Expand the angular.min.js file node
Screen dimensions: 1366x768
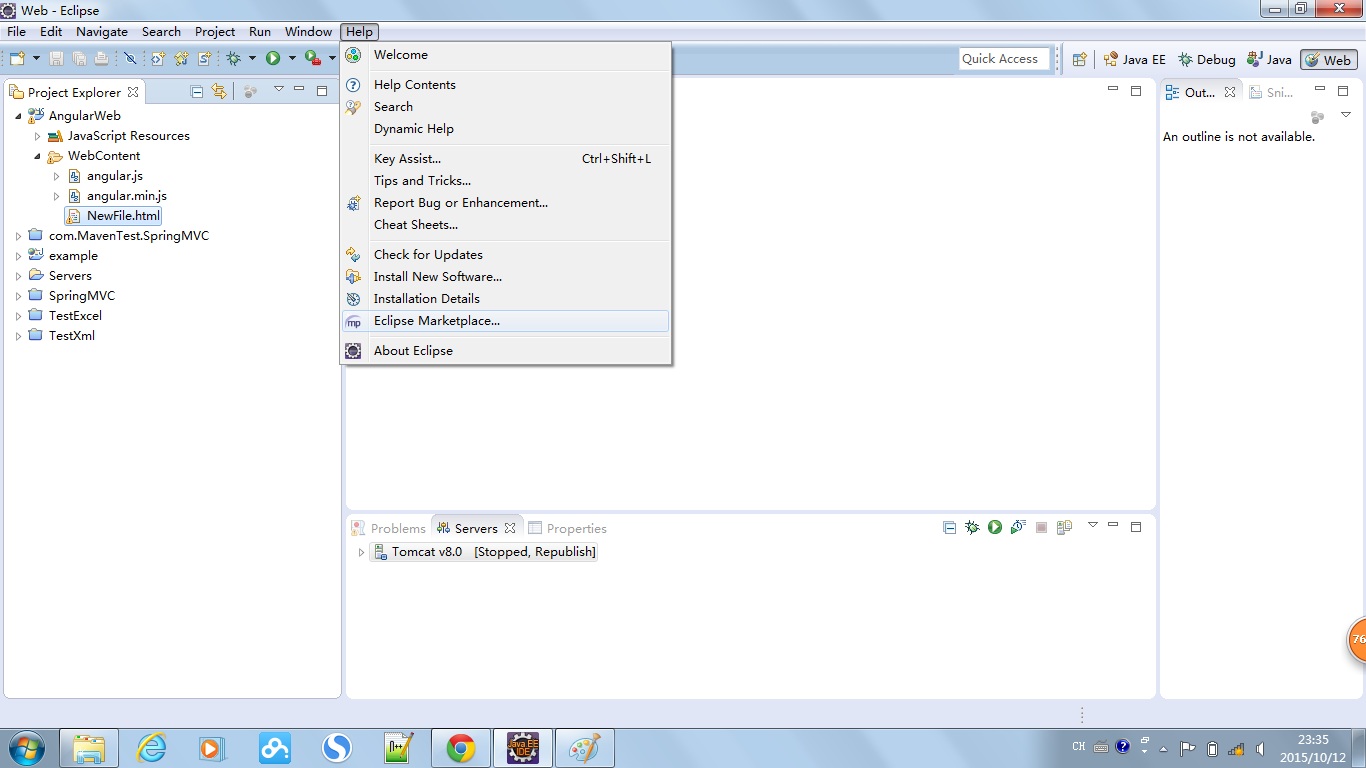click(57, 196)
